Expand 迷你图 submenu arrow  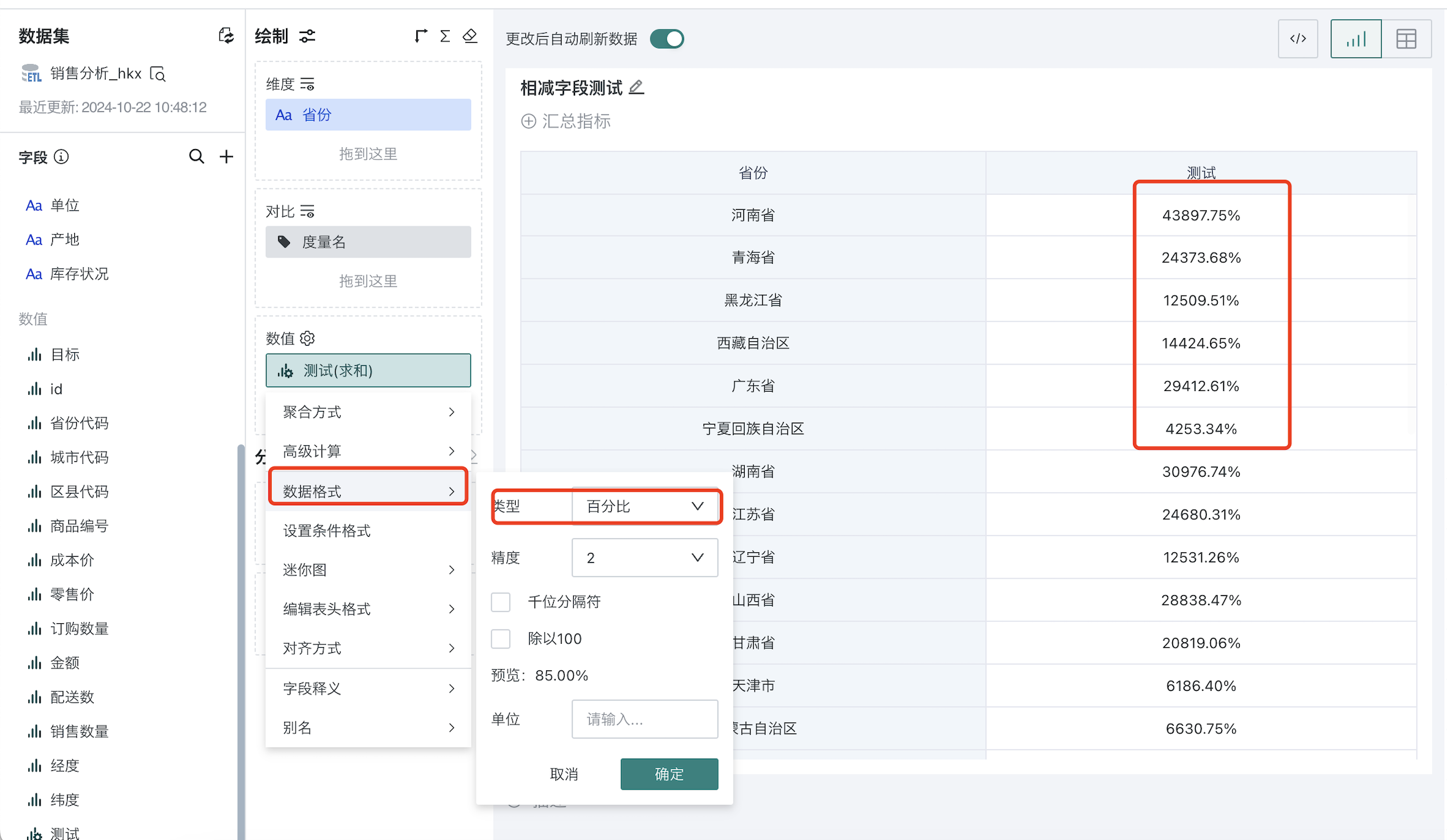click(x=452, y=570)
